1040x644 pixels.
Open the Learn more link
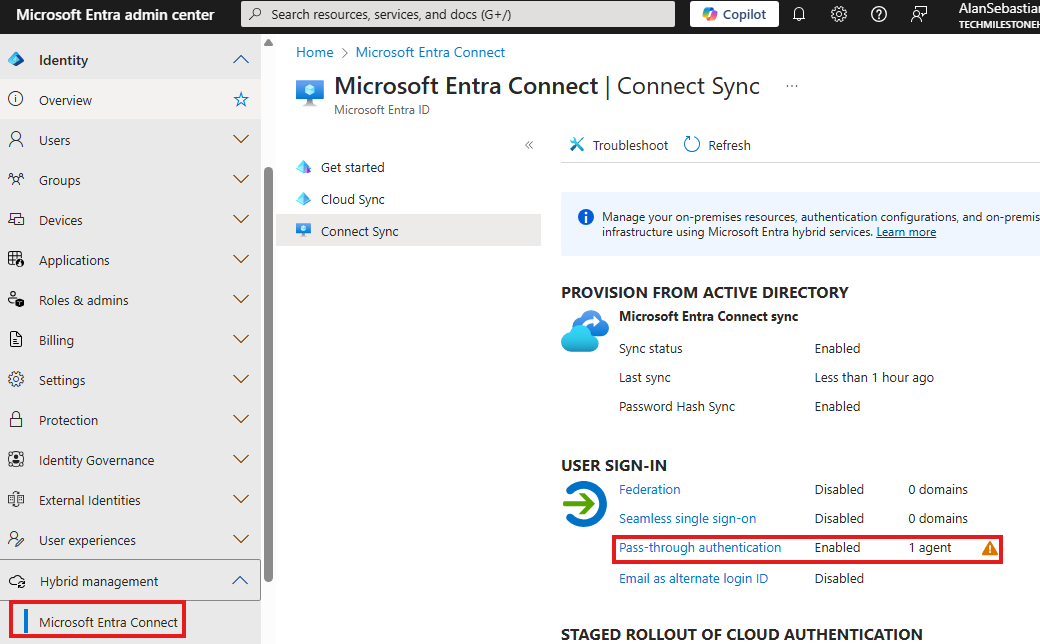[x=905, y=232]
